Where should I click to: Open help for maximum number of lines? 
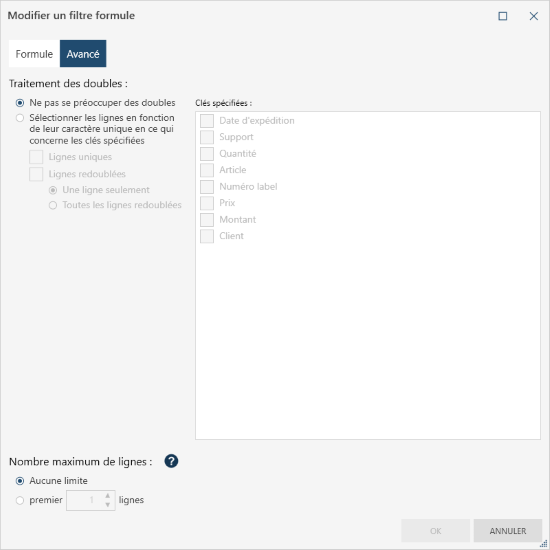171,461
